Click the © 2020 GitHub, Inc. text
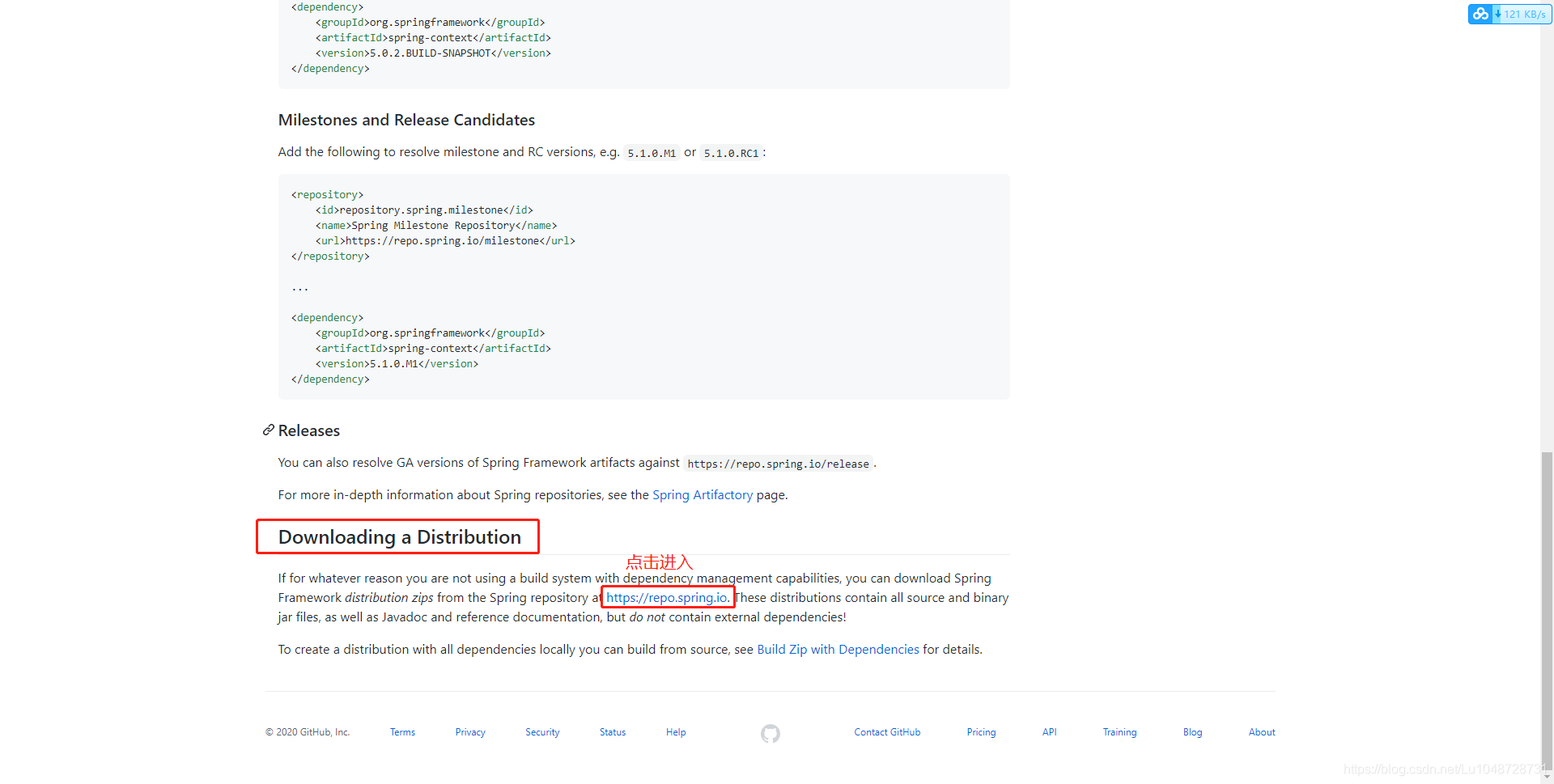1554x784 pixels. tap(308, 732)
